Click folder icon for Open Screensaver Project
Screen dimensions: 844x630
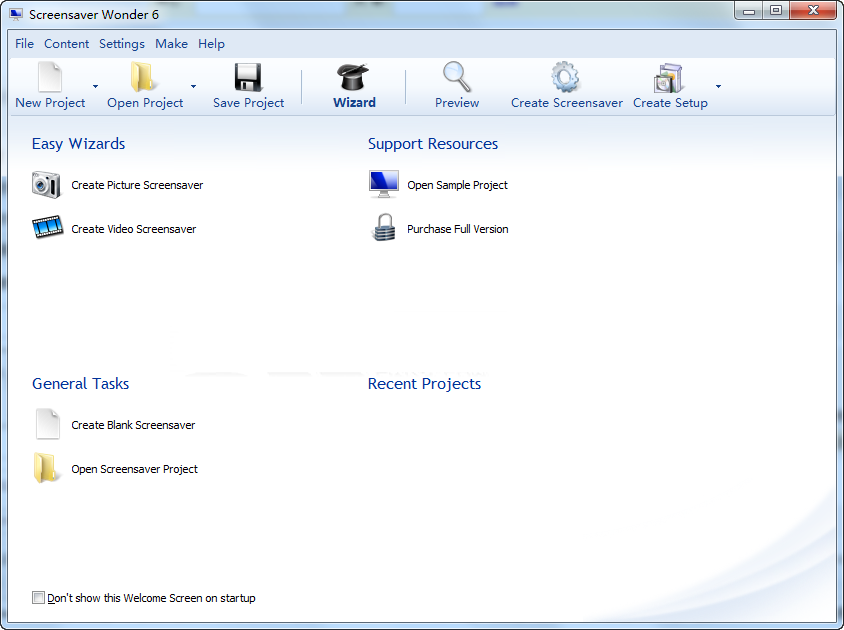coord(45,467)
